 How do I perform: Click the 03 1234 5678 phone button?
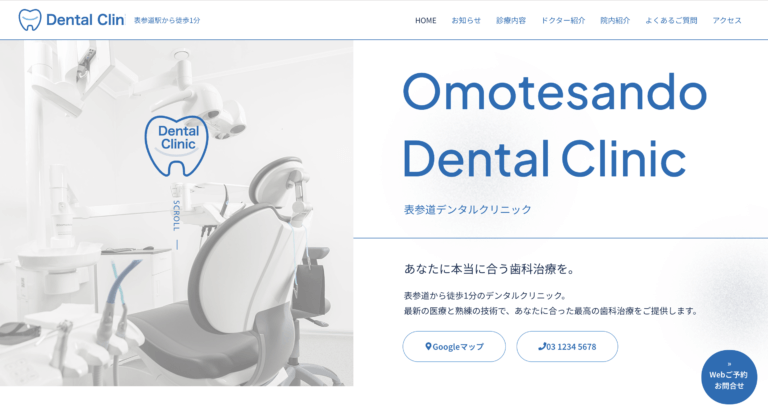567,346
